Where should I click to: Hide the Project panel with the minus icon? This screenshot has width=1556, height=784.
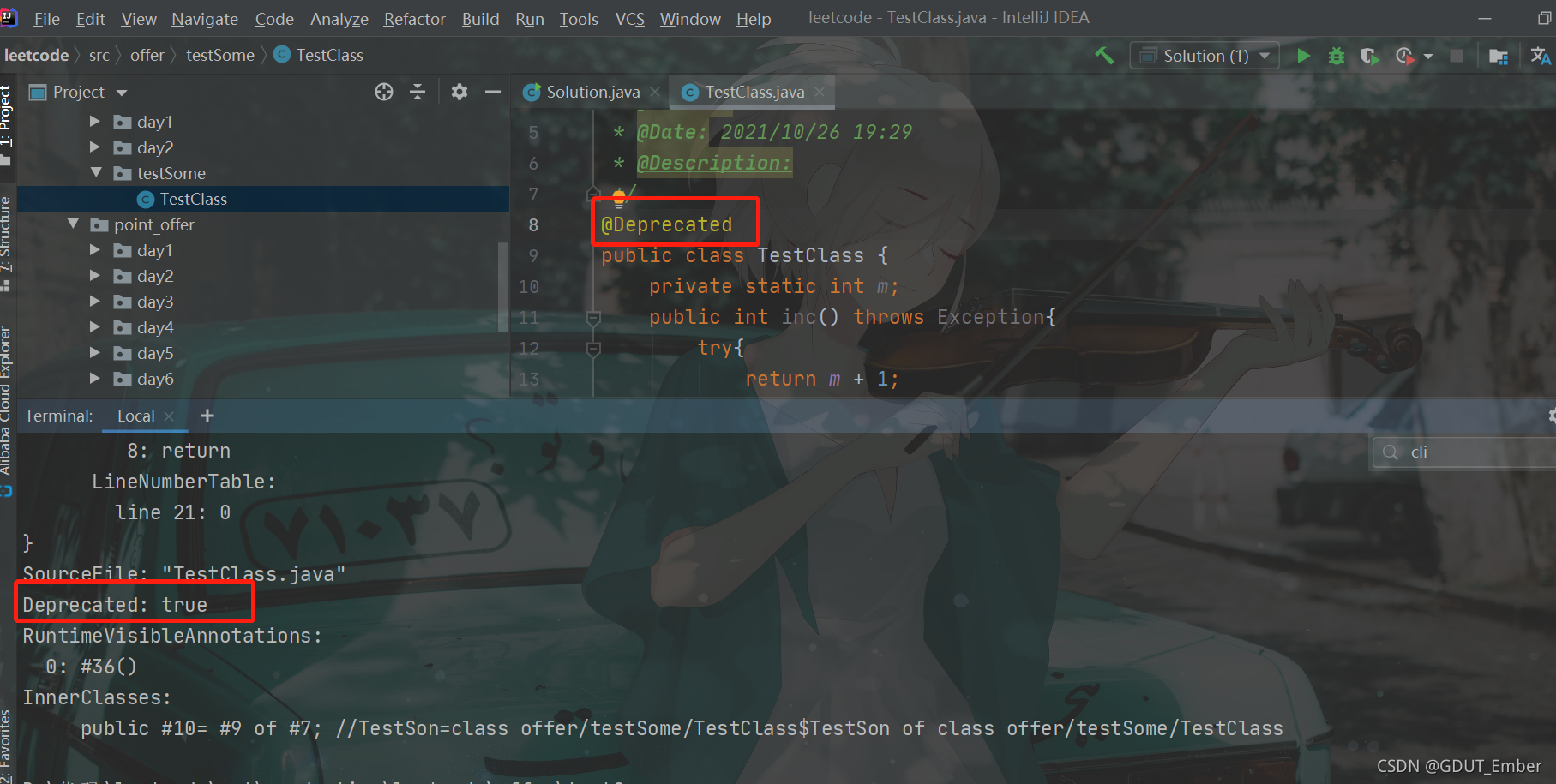(x=493, y=92)
